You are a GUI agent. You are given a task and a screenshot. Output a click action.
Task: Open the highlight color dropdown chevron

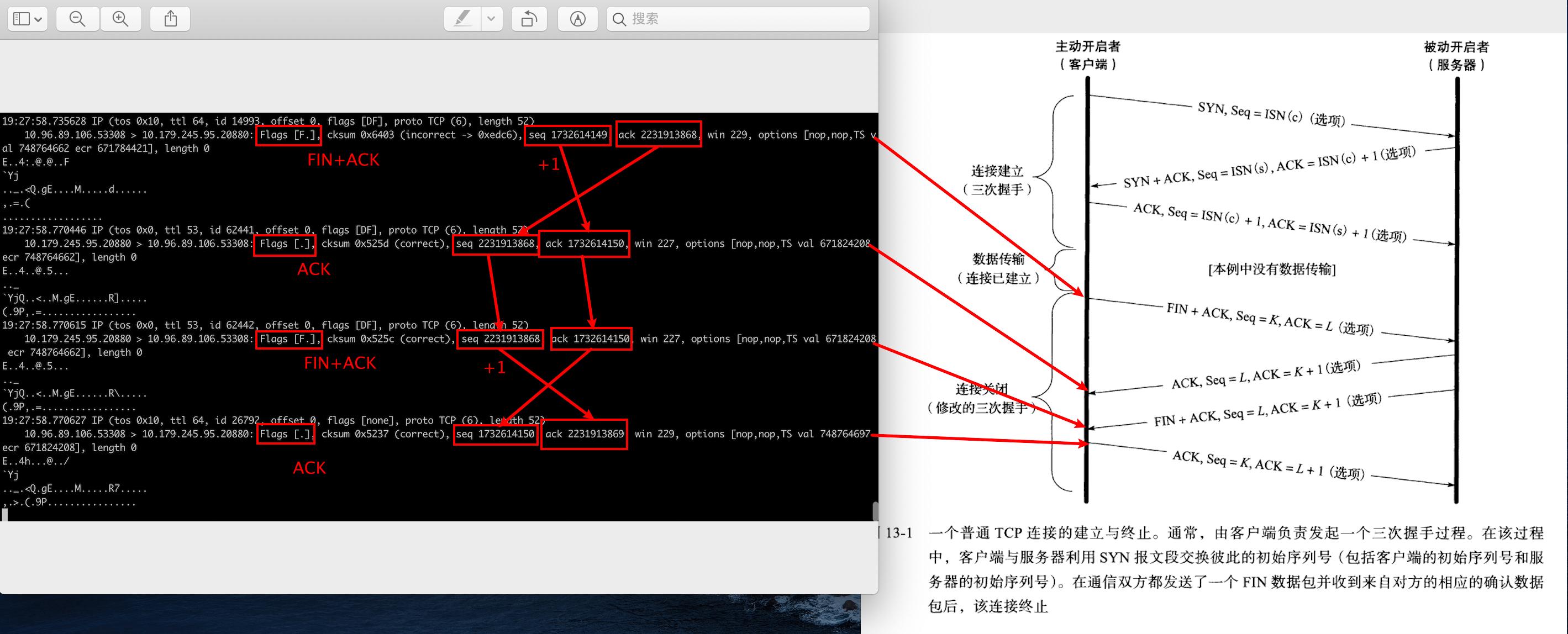491,18
